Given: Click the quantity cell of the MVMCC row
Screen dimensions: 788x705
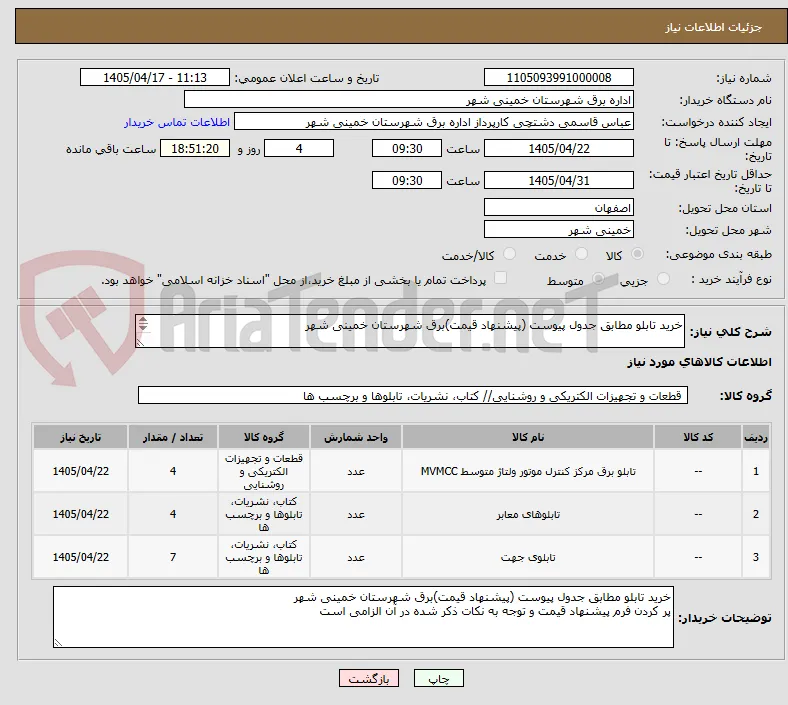Looking at the screenshot, I should pyautogui.click(x=173, y=471).
